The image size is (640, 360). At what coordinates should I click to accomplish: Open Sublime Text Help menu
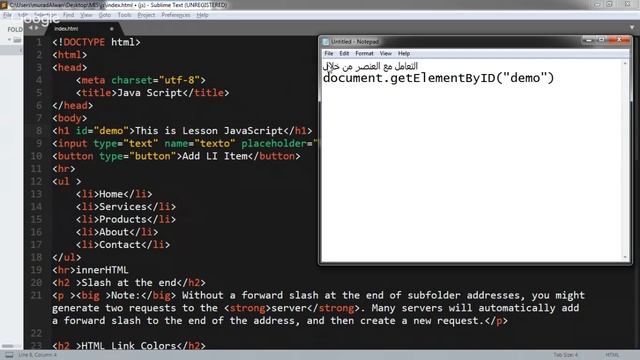click(x=202, y=15)
